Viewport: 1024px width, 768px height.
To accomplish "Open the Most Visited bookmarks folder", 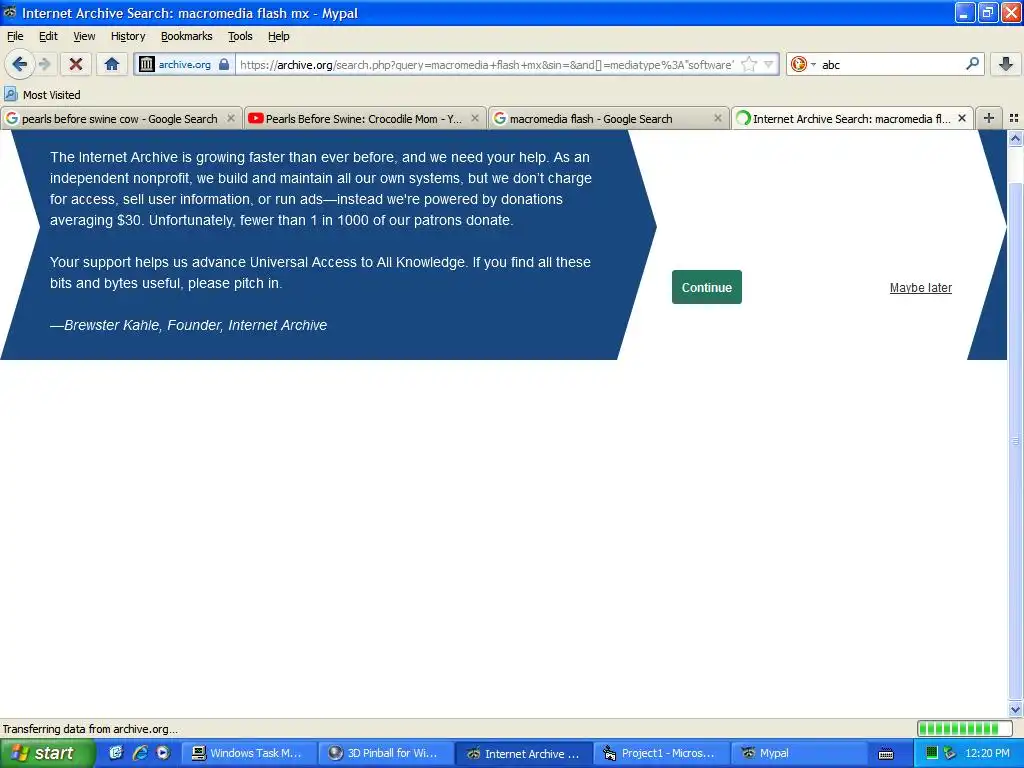I will pos(42,95).
